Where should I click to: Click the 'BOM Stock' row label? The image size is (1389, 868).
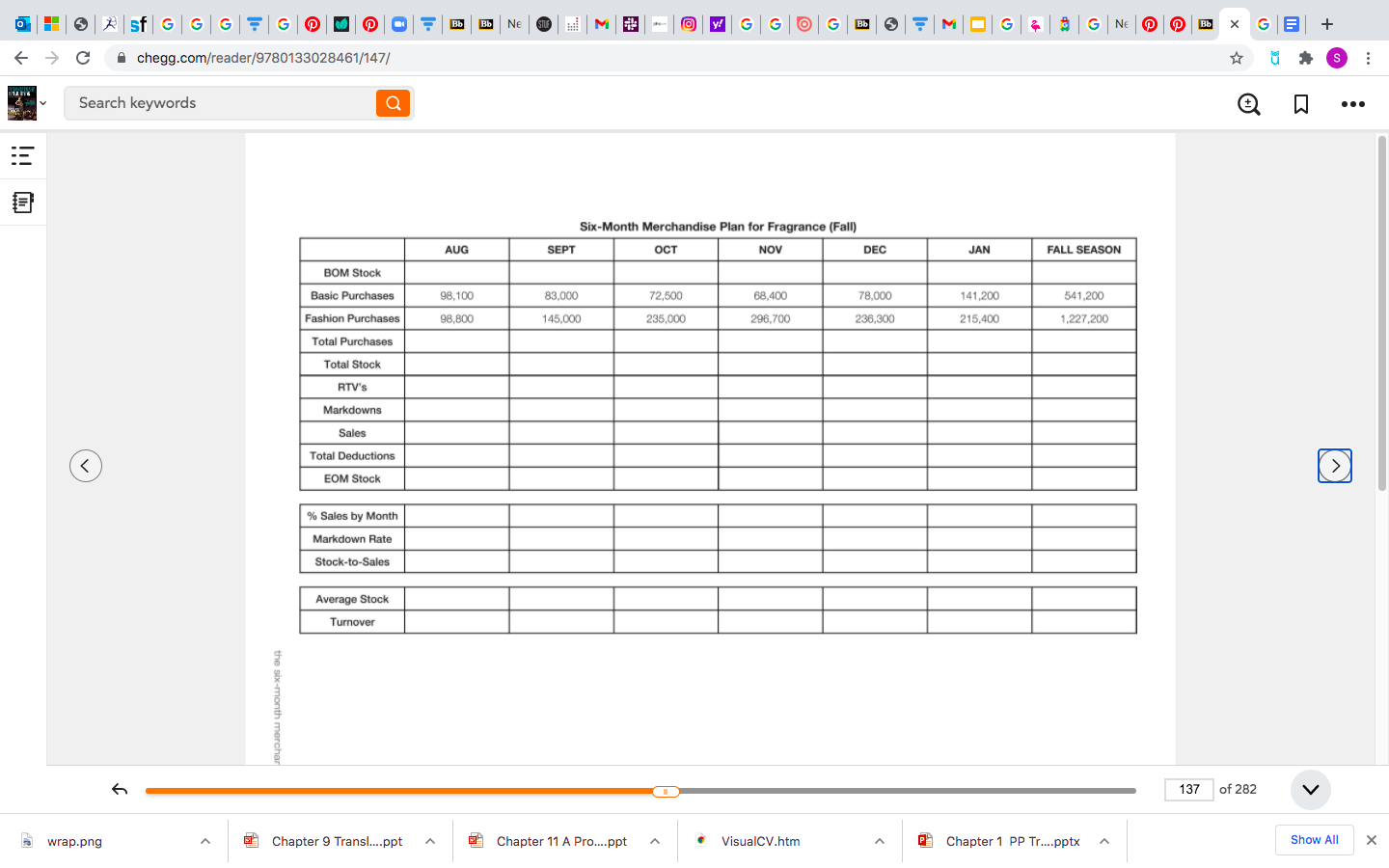pyautogui.click(x=352, y=273)
